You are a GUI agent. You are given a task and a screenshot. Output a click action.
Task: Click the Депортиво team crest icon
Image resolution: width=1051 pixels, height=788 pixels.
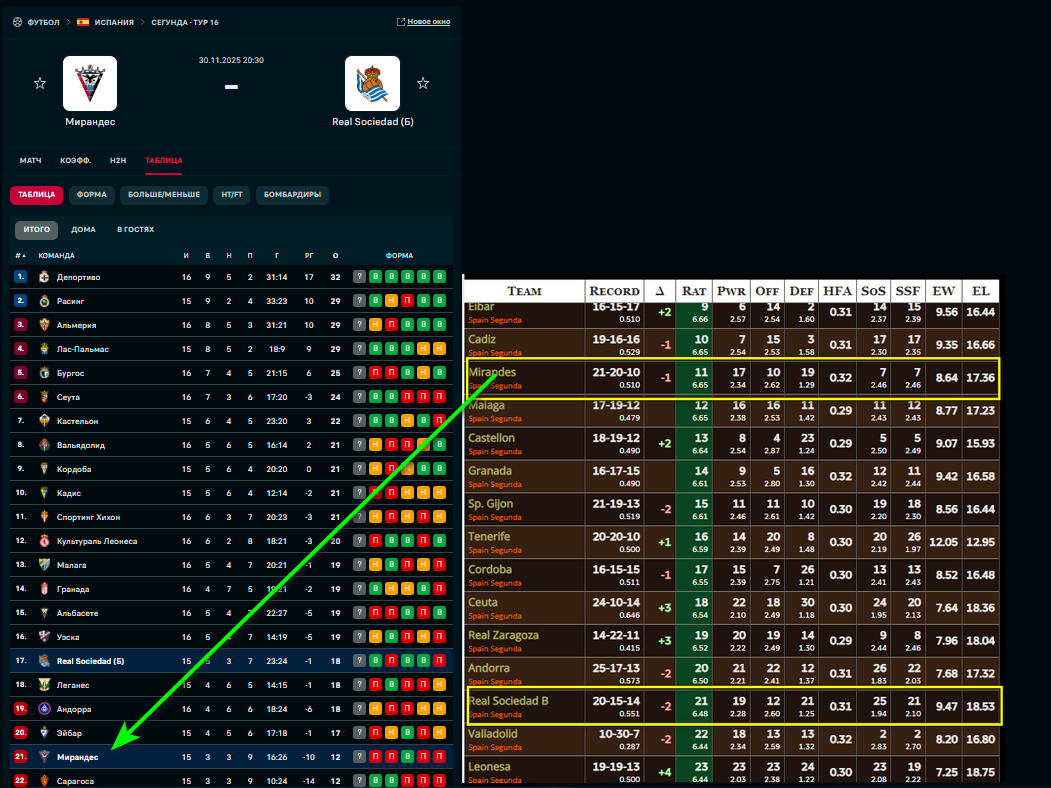44,277
